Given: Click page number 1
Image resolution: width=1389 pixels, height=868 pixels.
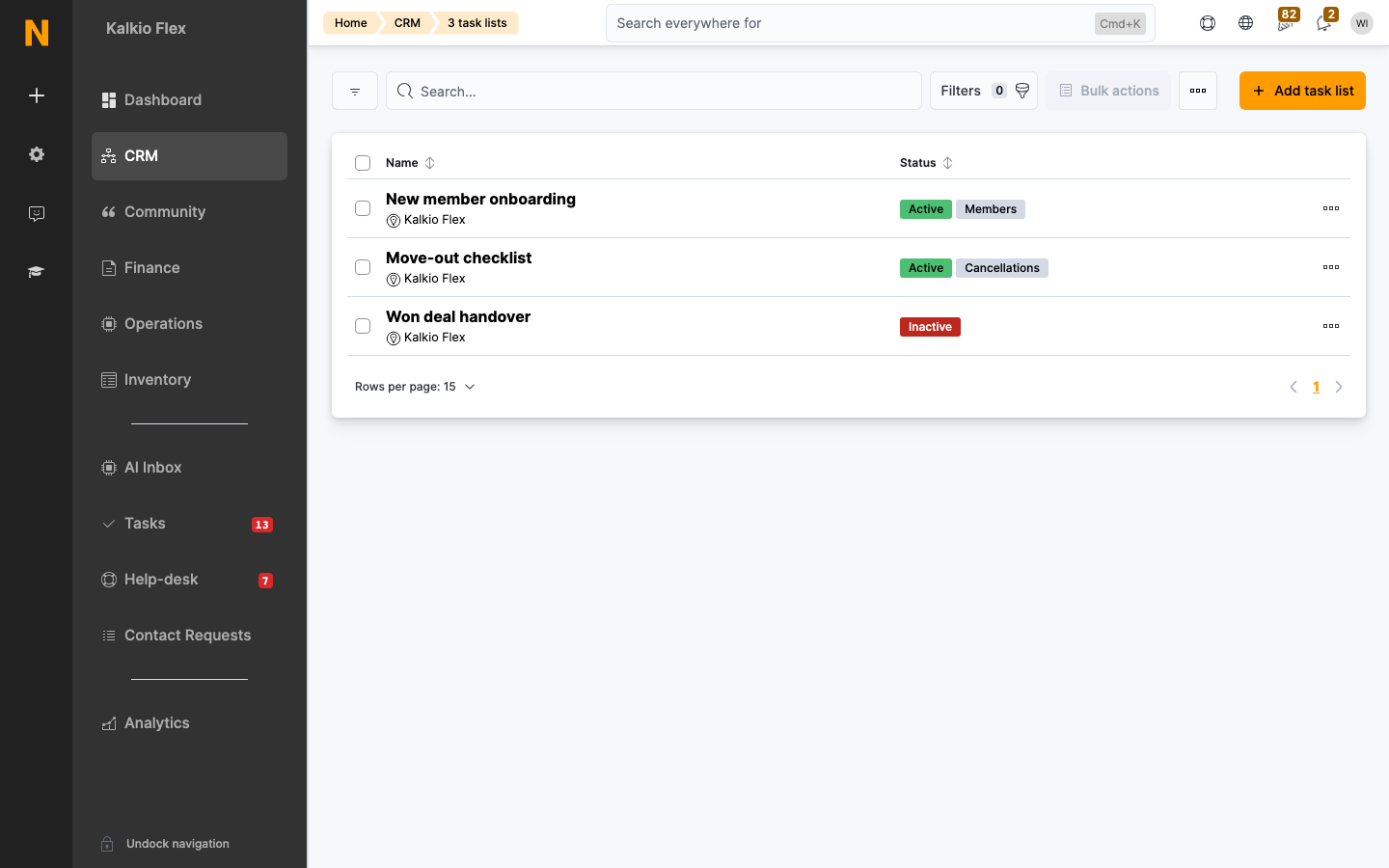Looking at the screenshot, I should [1316, 387].
